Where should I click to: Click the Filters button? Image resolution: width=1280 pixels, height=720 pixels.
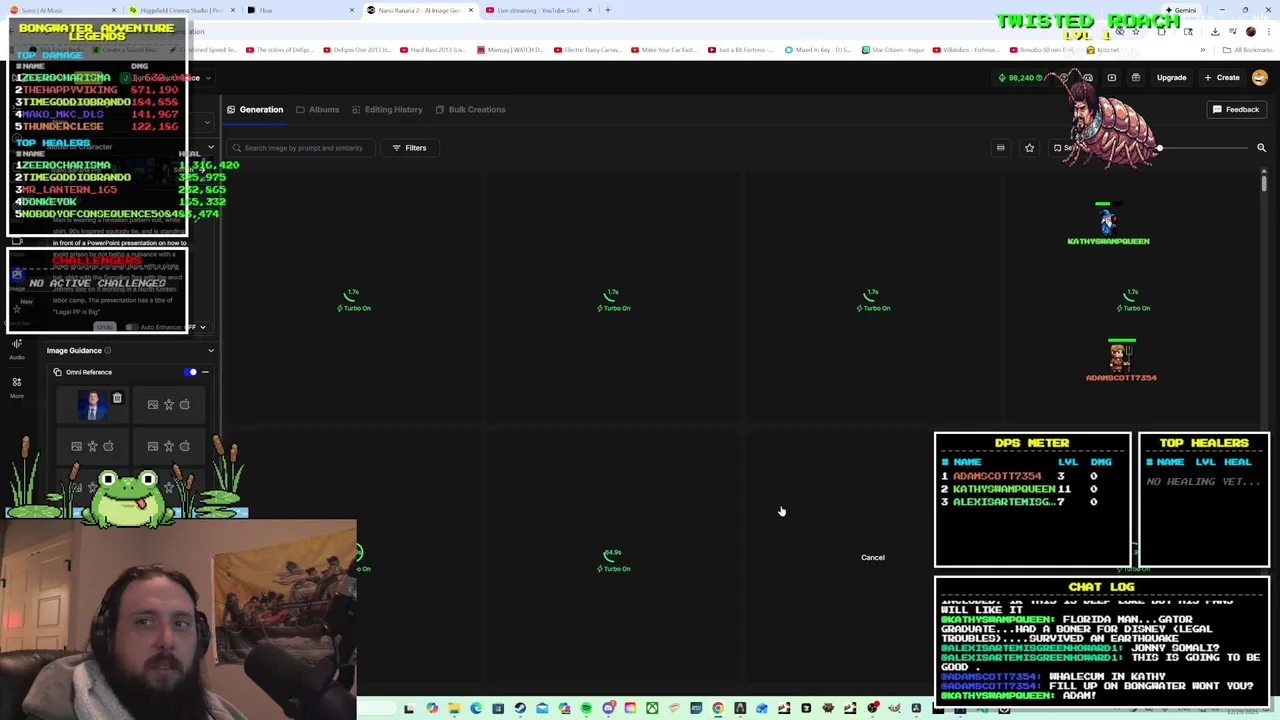coord(409,148)
